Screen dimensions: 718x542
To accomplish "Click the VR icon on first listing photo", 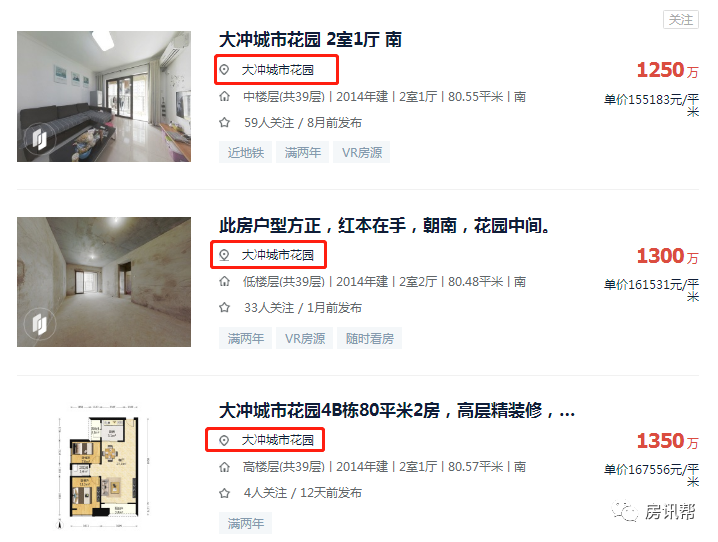I will tap(39, 138).
